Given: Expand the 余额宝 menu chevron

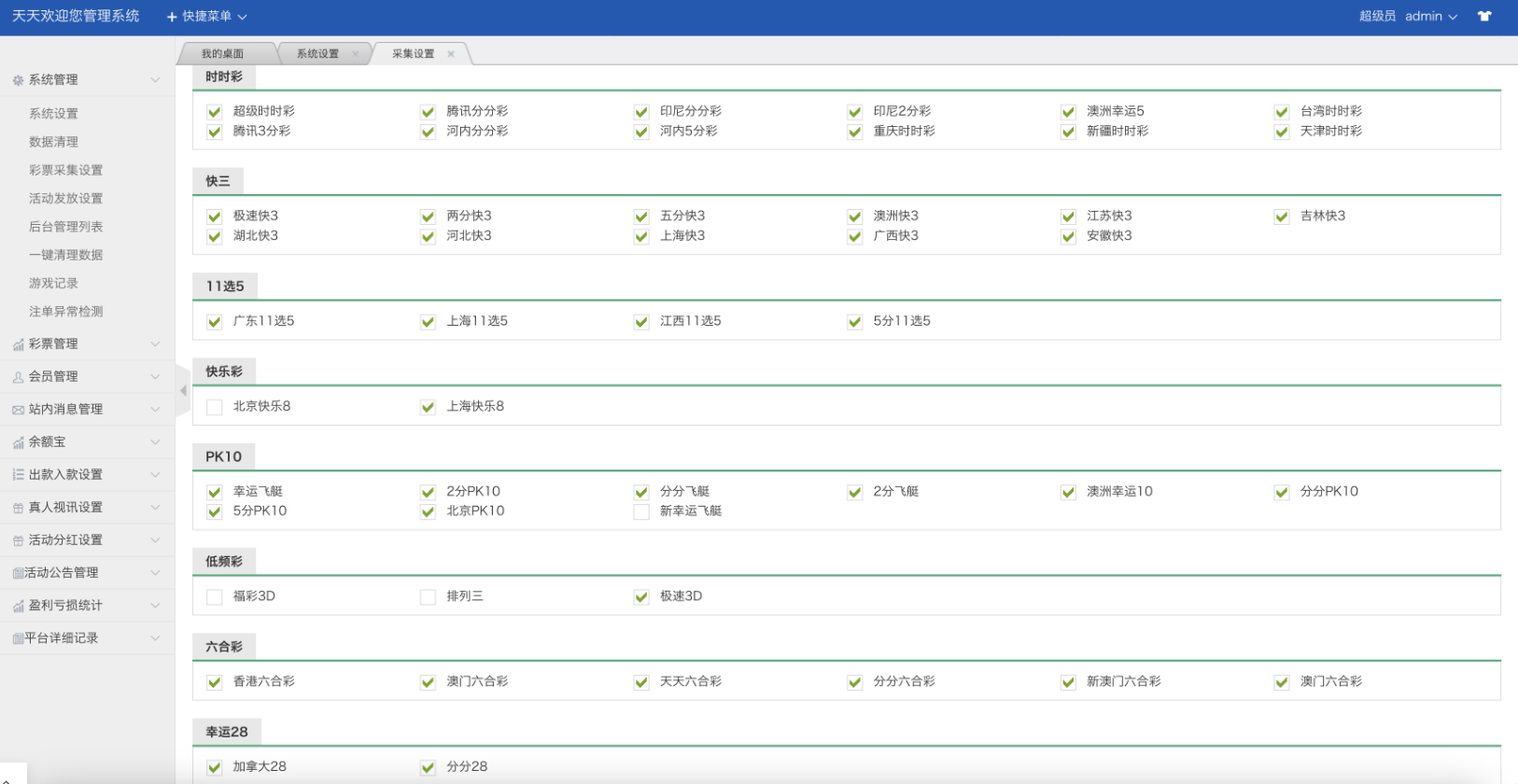Looking at the screenshot, I should pyautogui.click(x=155, y=442).
